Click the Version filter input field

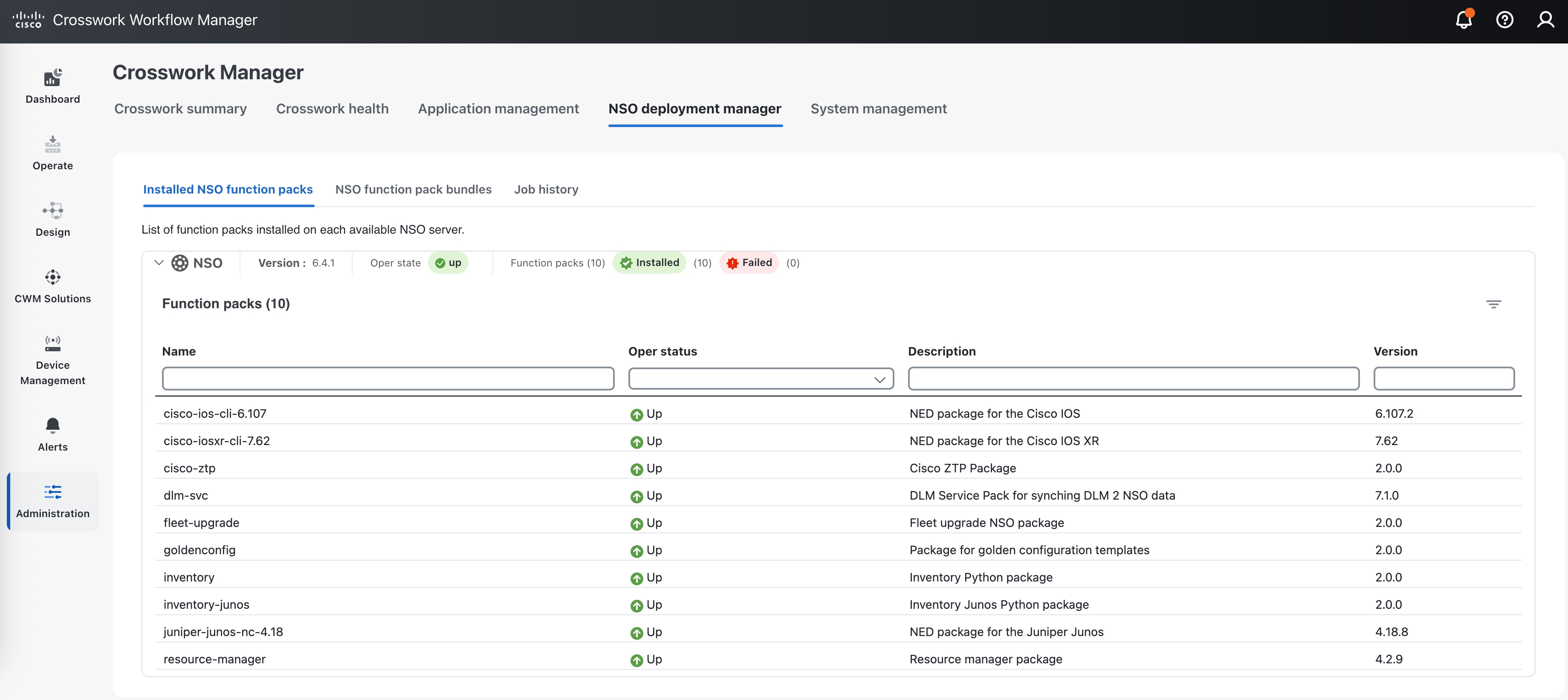click(1444, 379)
